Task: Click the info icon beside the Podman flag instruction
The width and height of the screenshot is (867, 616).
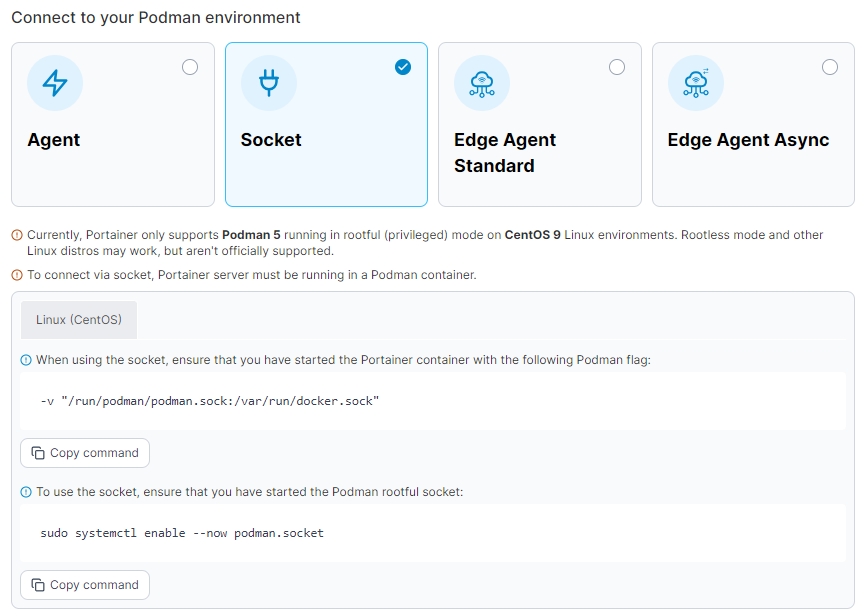Action: (x=26, y=360)
